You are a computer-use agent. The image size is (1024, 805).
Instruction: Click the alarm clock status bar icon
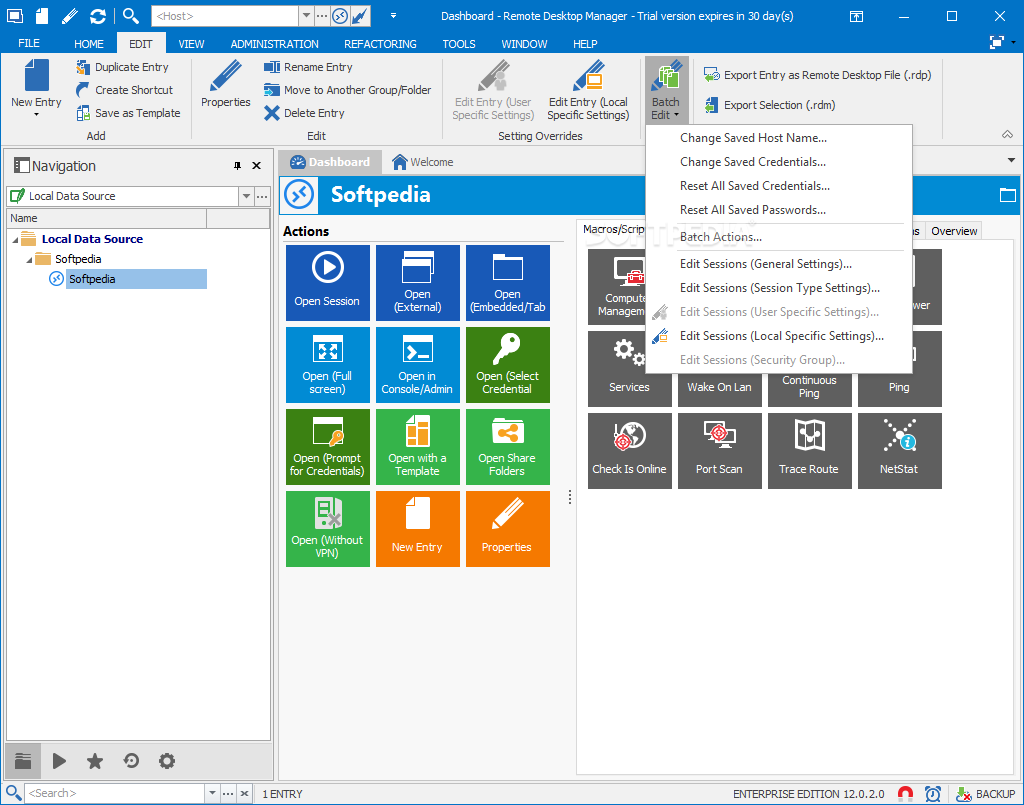[933, 794]
